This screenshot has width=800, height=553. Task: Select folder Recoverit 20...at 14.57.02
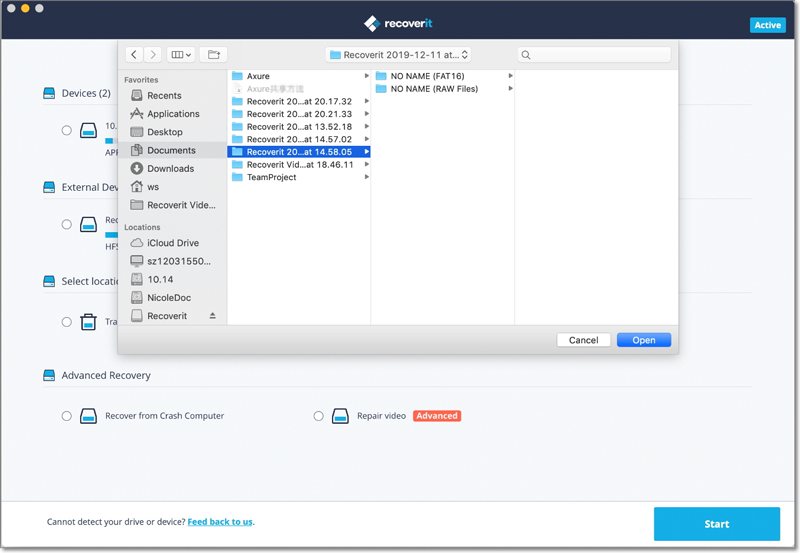299,139
